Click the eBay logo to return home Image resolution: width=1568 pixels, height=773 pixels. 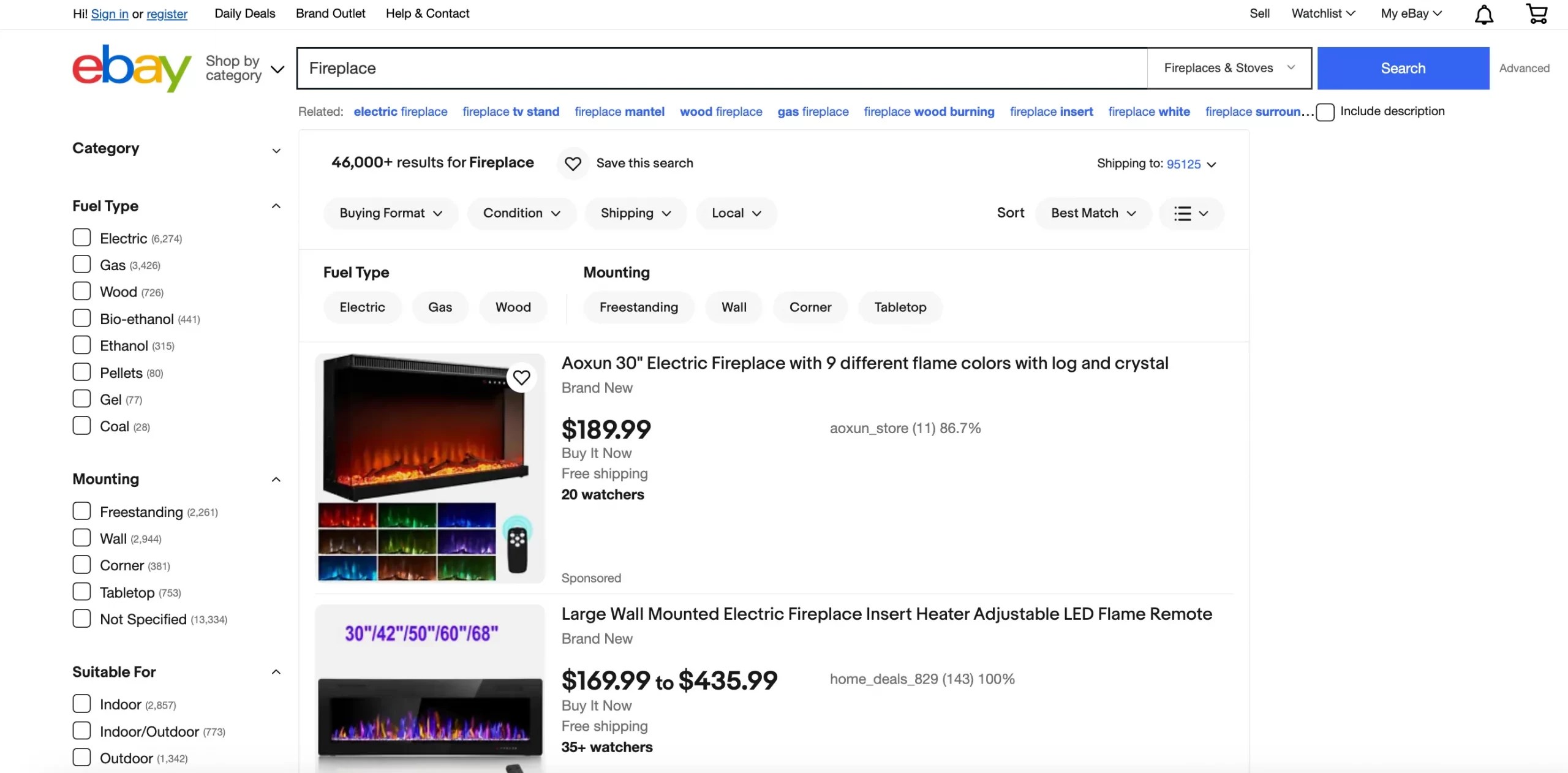pyautogui.click(x=130, y=68)
